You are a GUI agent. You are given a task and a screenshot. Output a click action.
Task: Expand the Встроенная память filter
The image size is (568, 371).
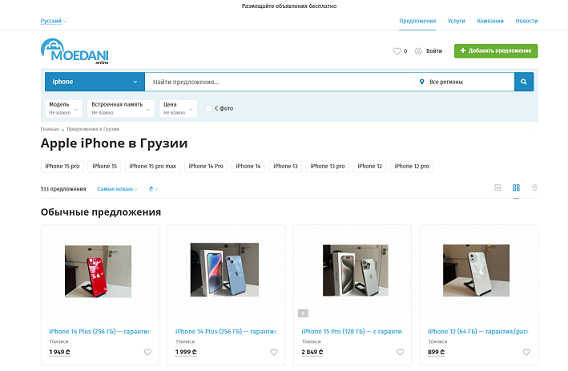point(121,108)
